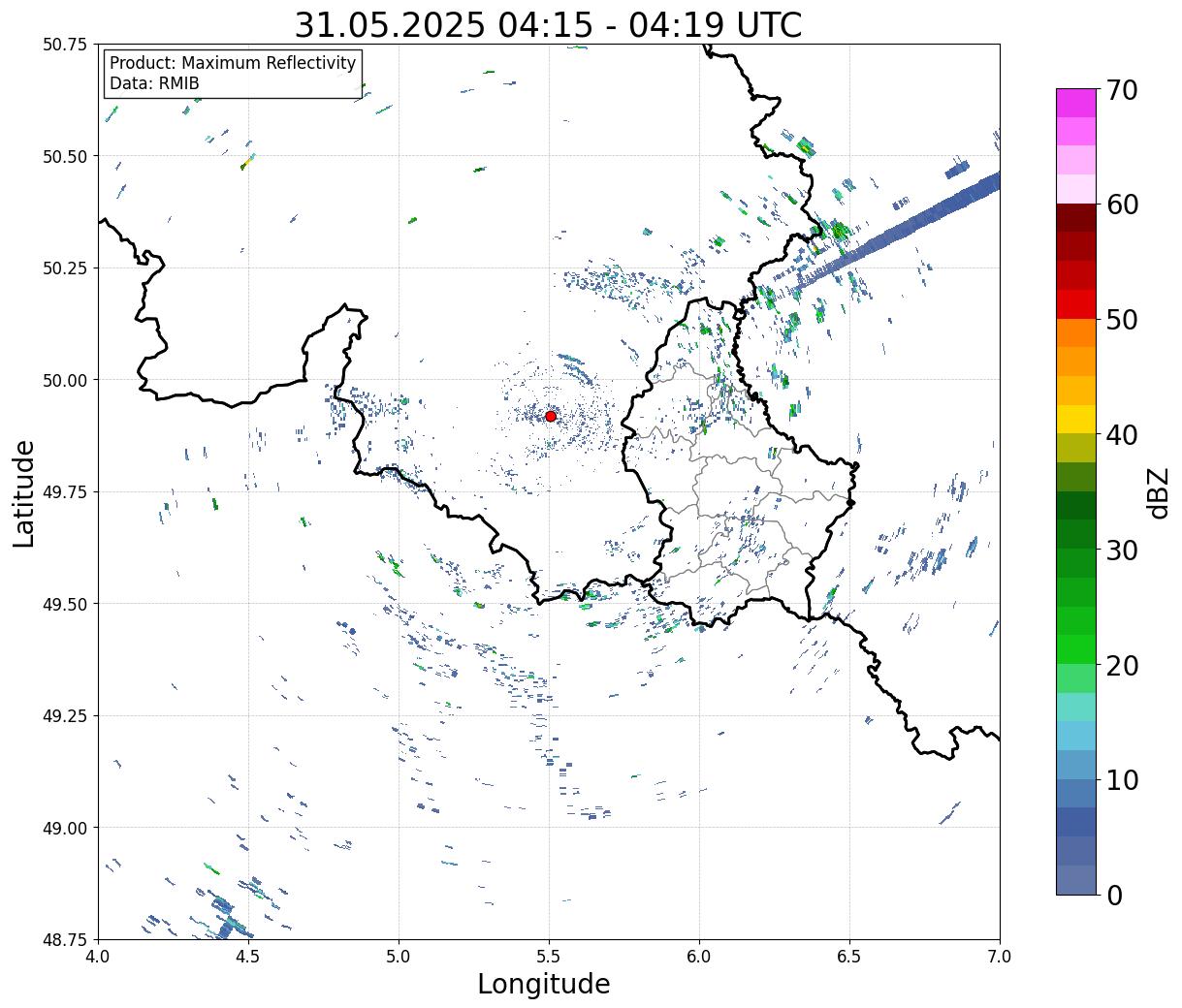Pick the light cyan swatch between 10 and 20
Viewport: 1182px width, 1008px height.
click(x=1076, y=707)
